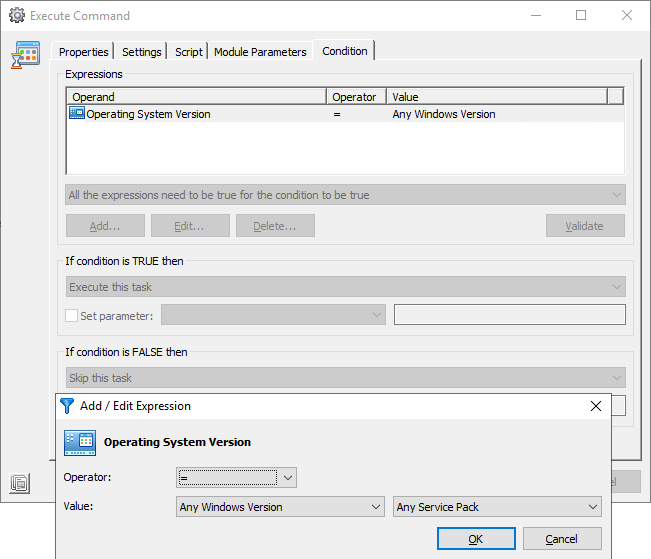The width and height of the screenshot is (651, 559).
Task: Click the Operand column header
Action: point(196,97)
